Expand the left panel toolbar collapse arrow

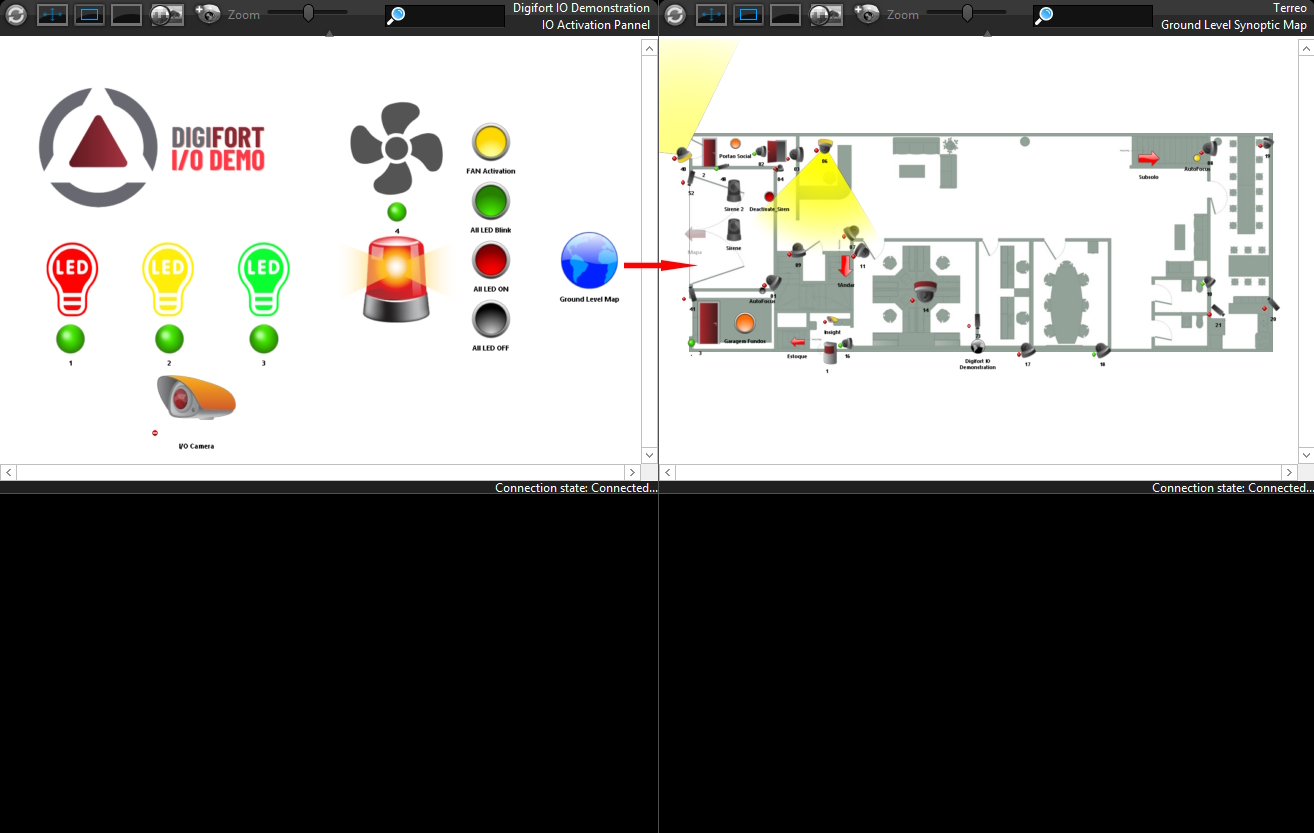click(329, 33)
